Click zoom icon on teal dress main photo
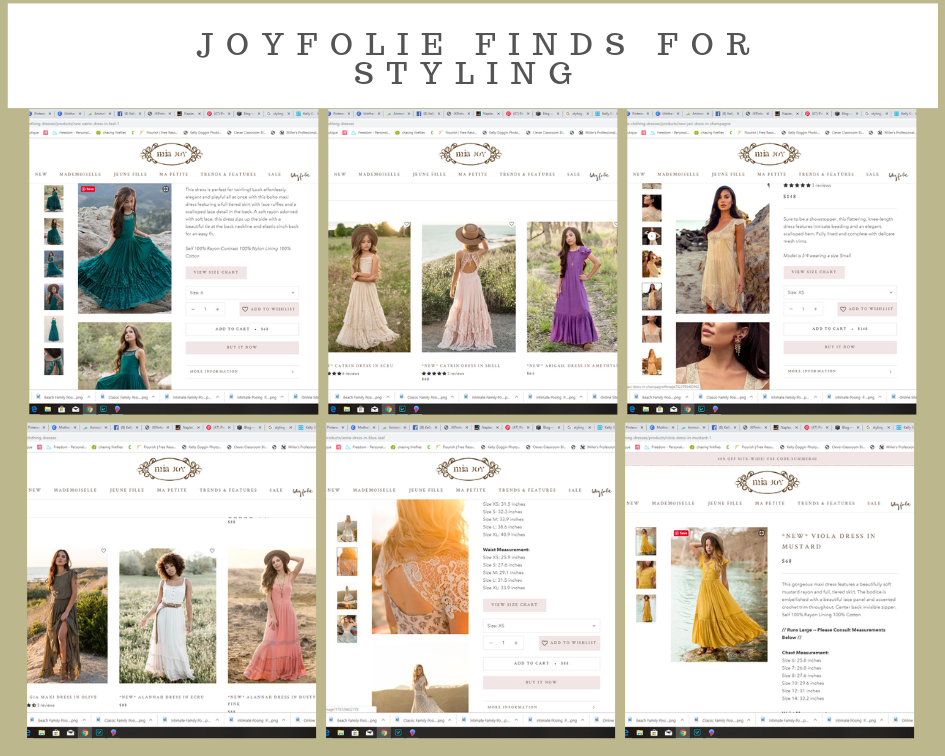Viewport: 945px width, 756px height. click(166, 189)
